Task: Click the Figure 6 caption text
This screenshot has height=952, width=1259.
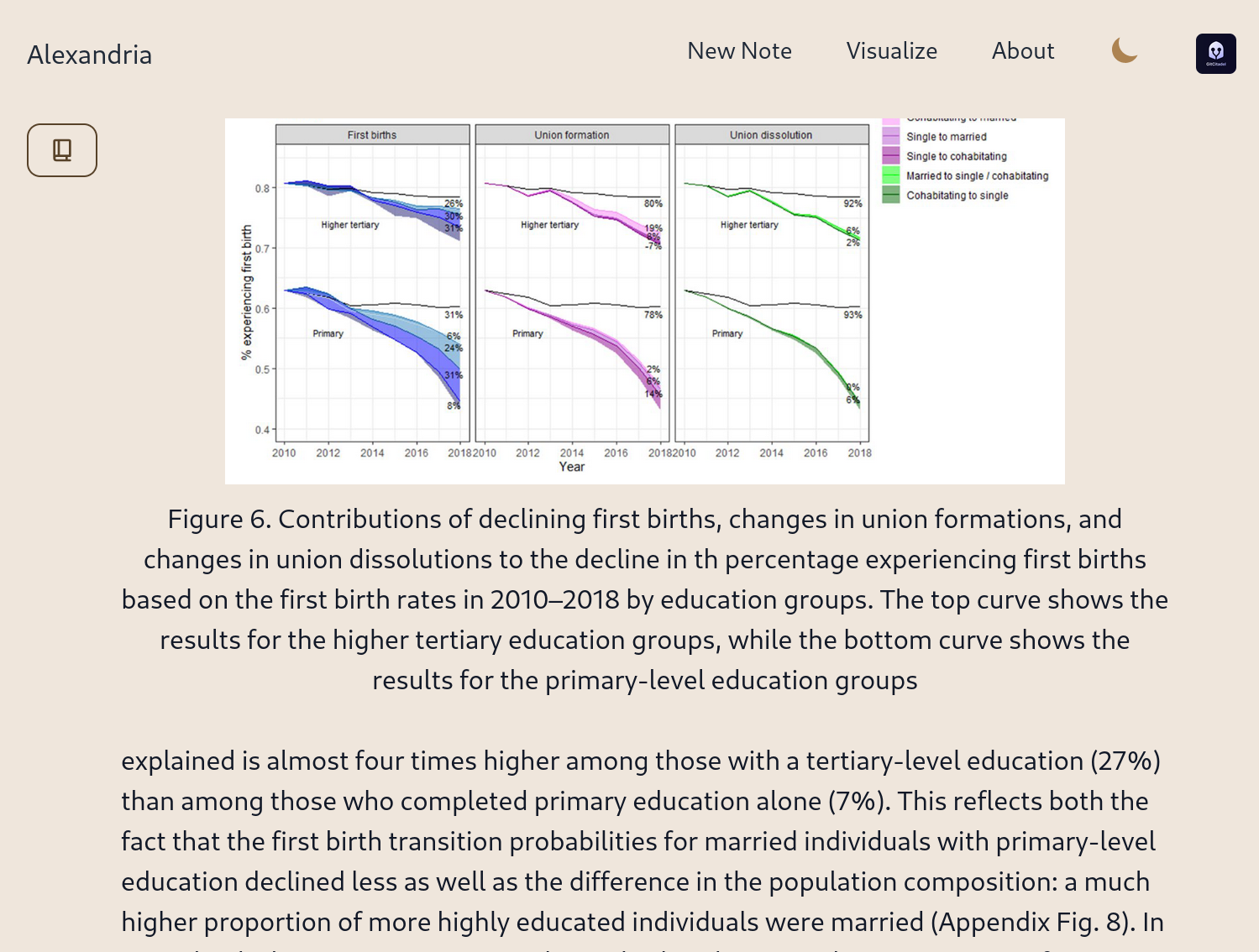Action: point(644,599)
